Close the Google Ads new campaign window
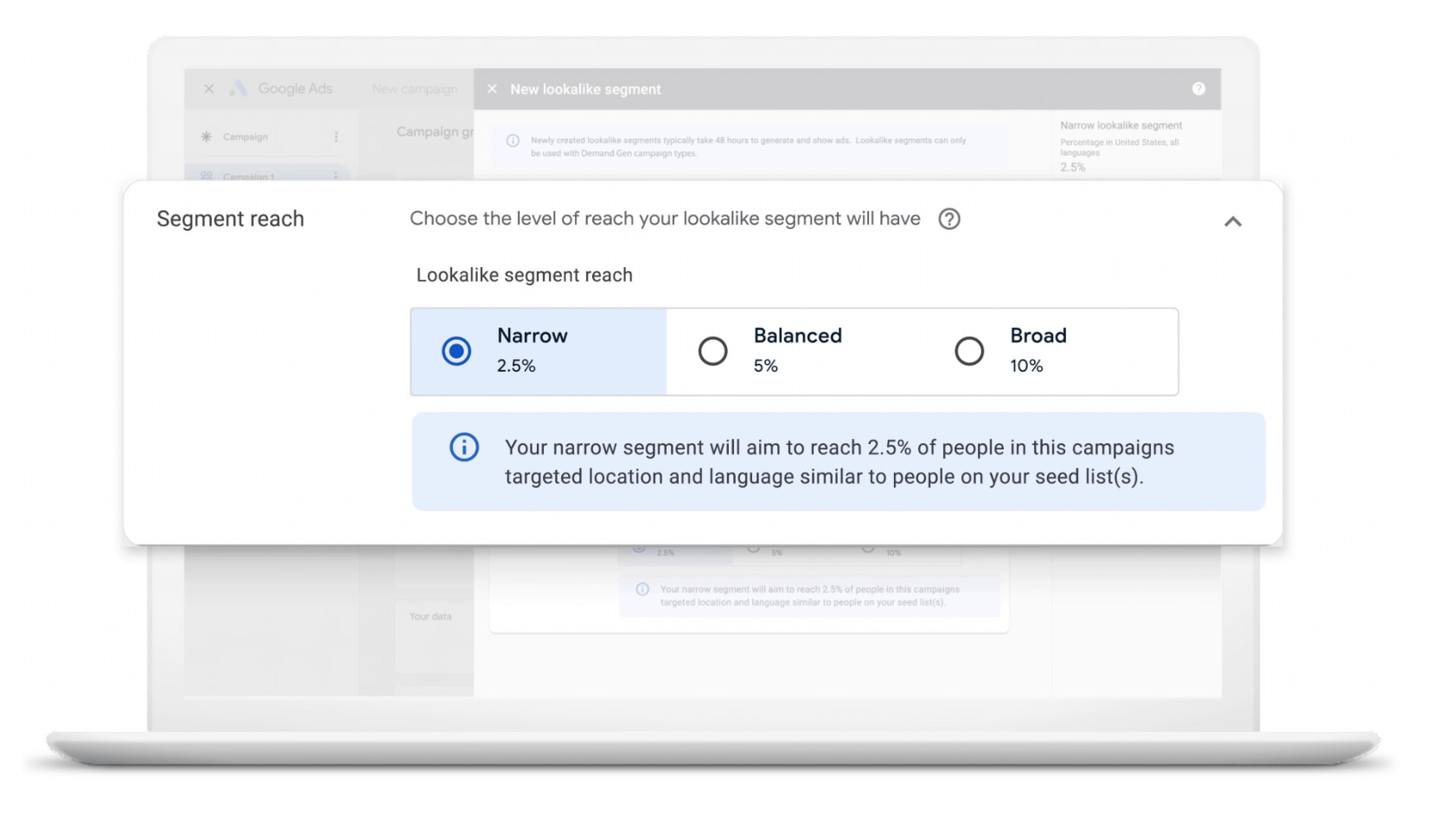The image size is (1449, 840). pos(208,89)
